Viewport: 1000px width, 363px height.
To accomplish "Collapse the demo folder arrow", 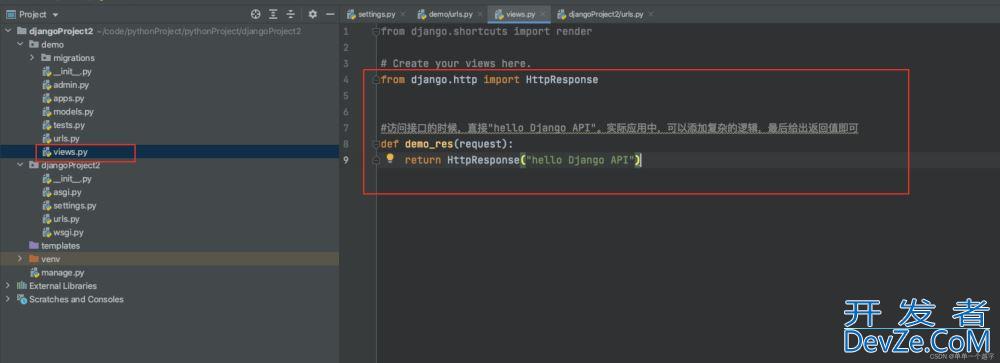I will click(x=21, y=45).
